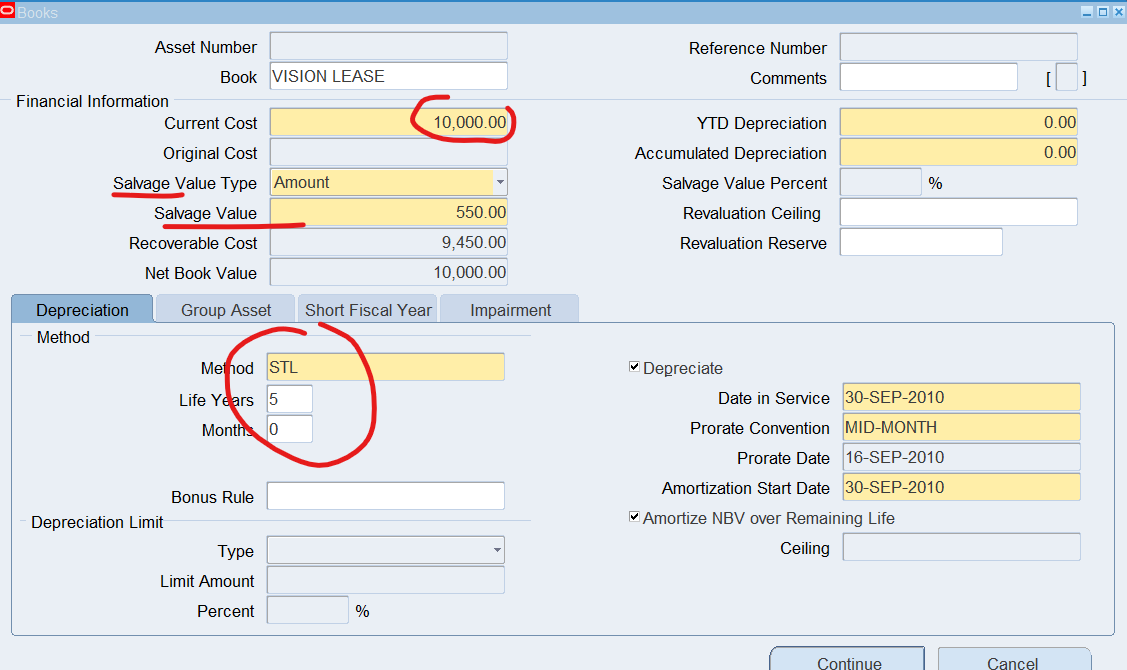Open the Salvage Value Type dropdown
Screen dimensions: 1127x670
click(500, 183)
